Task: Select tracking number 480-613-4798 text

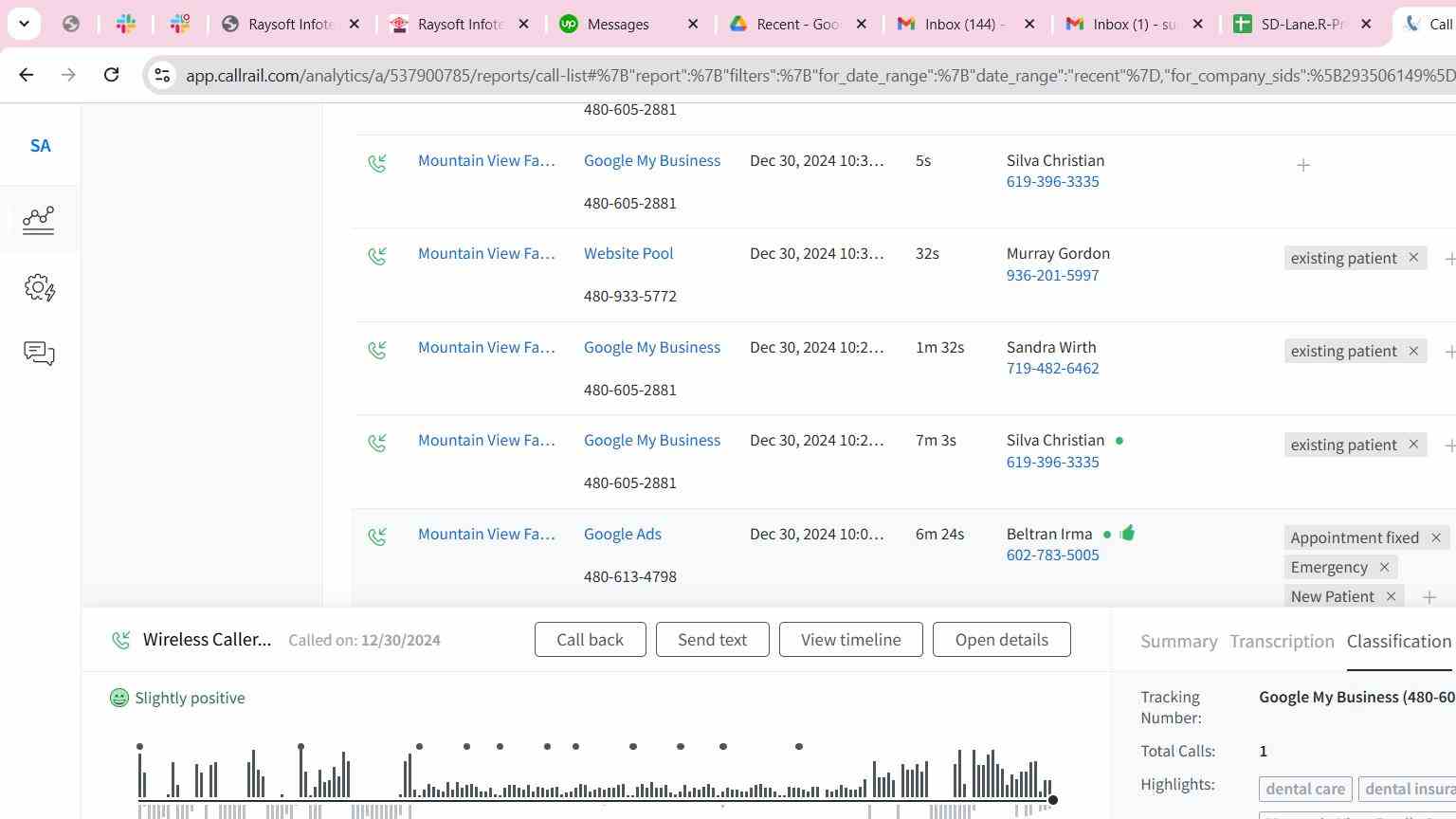Action: point(630,576)
